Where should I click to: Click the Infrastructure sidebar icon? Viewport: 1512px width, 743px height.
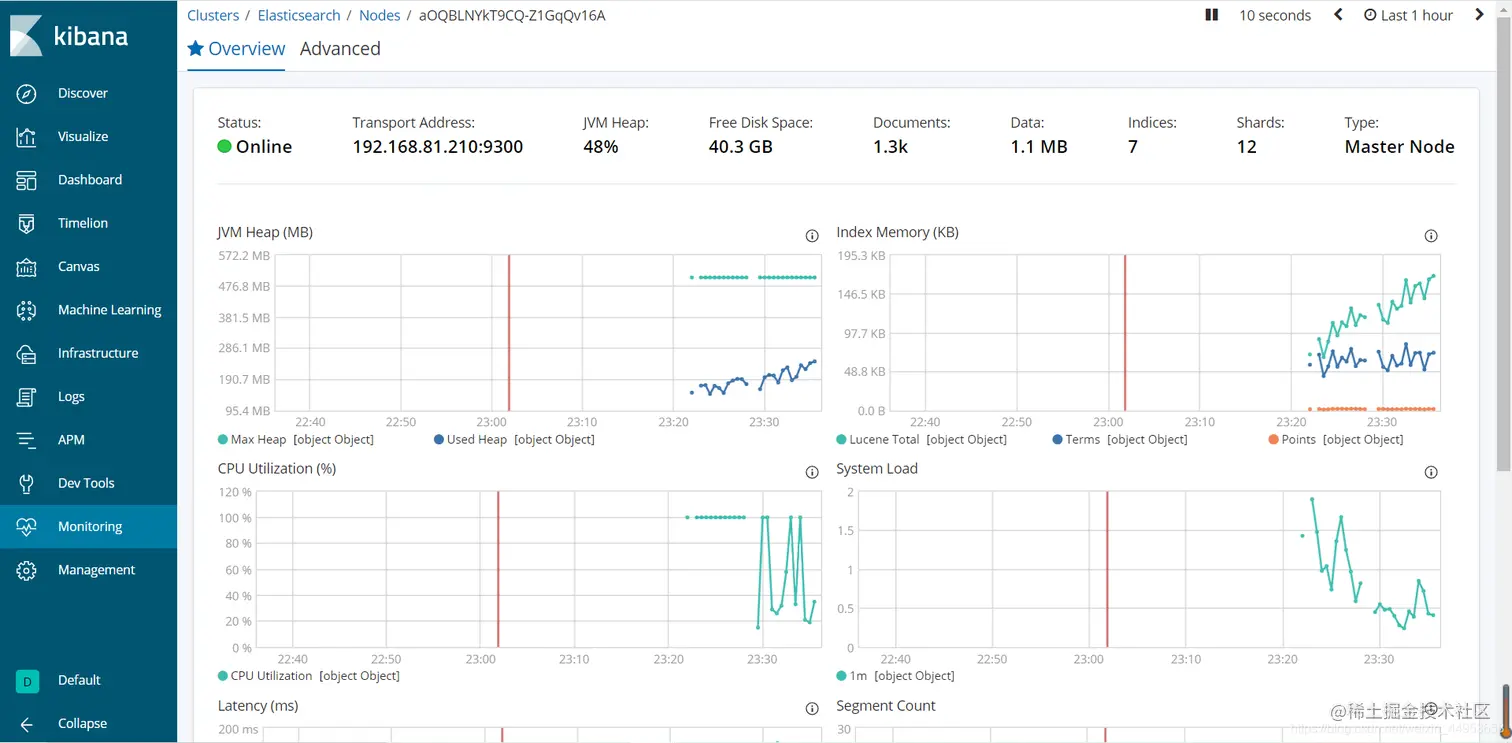coord(27,353)
